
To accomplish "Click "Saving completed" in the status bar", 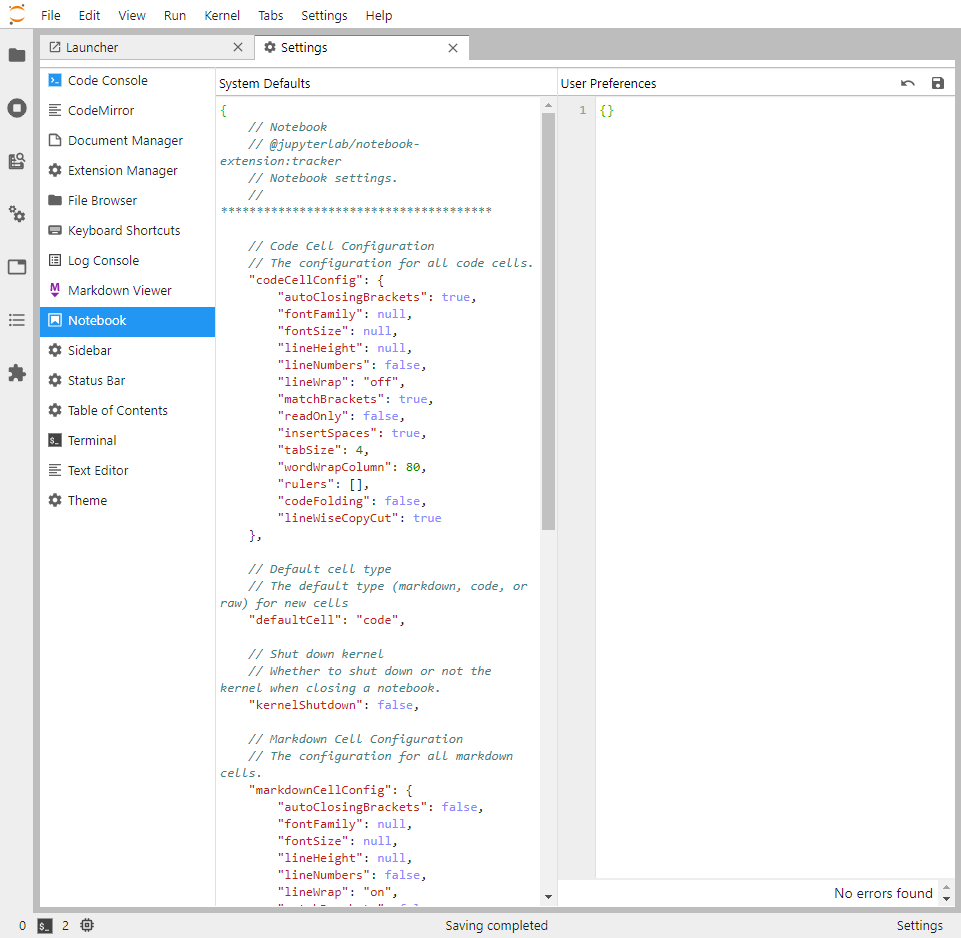I will pos(496,926).
